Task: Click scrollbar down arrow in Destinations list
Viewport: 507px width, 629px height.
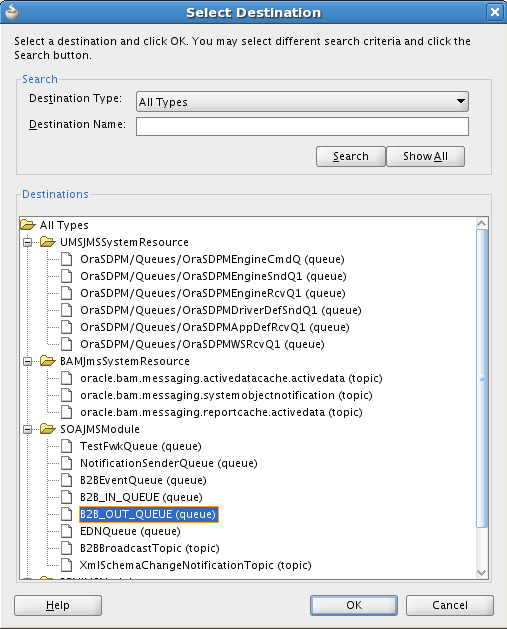Action: 482,573
